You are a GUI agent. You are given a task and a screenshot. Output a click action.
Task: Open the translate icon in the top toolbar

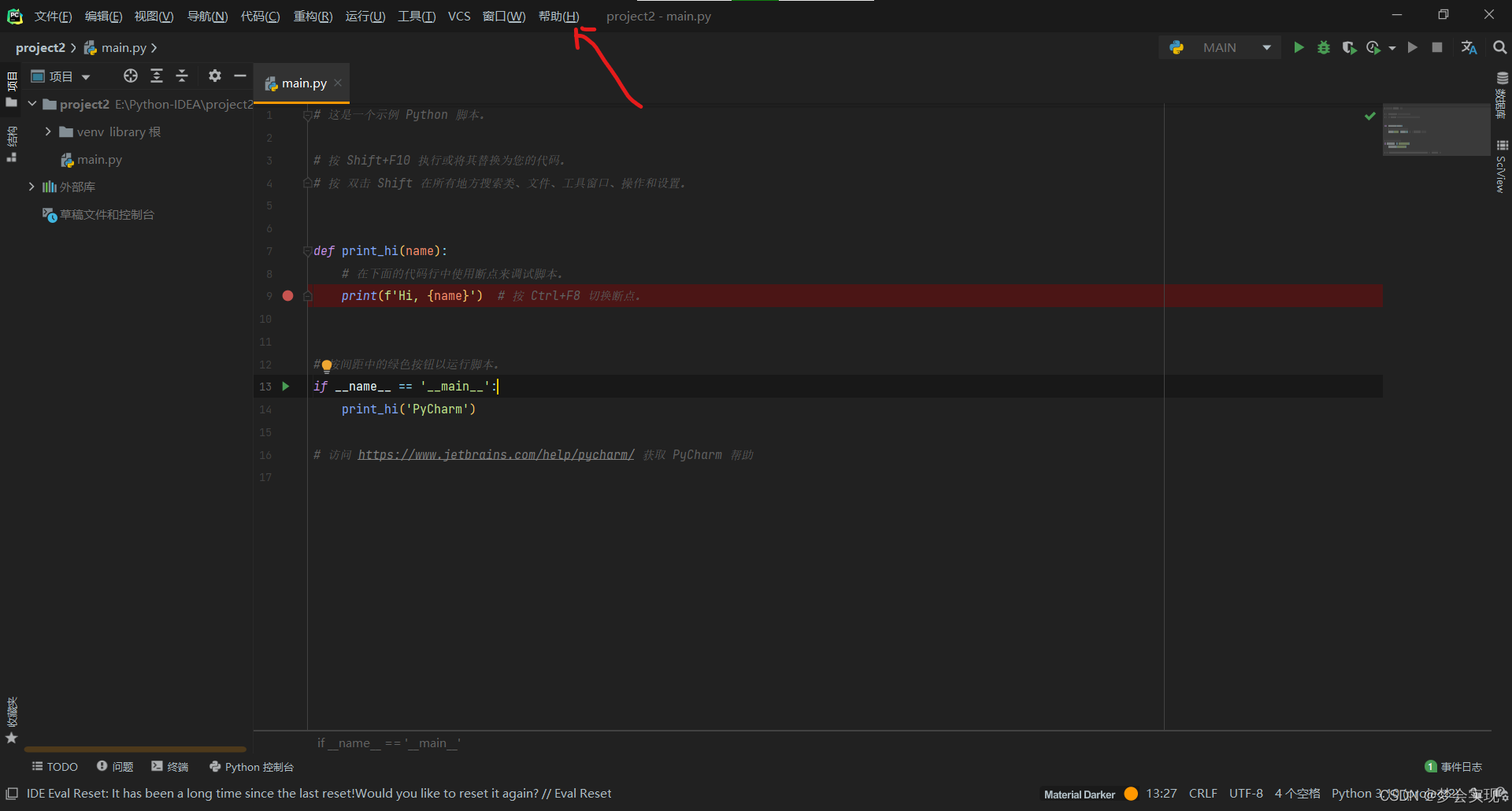pyautogui.click(x=1469, y=48)
